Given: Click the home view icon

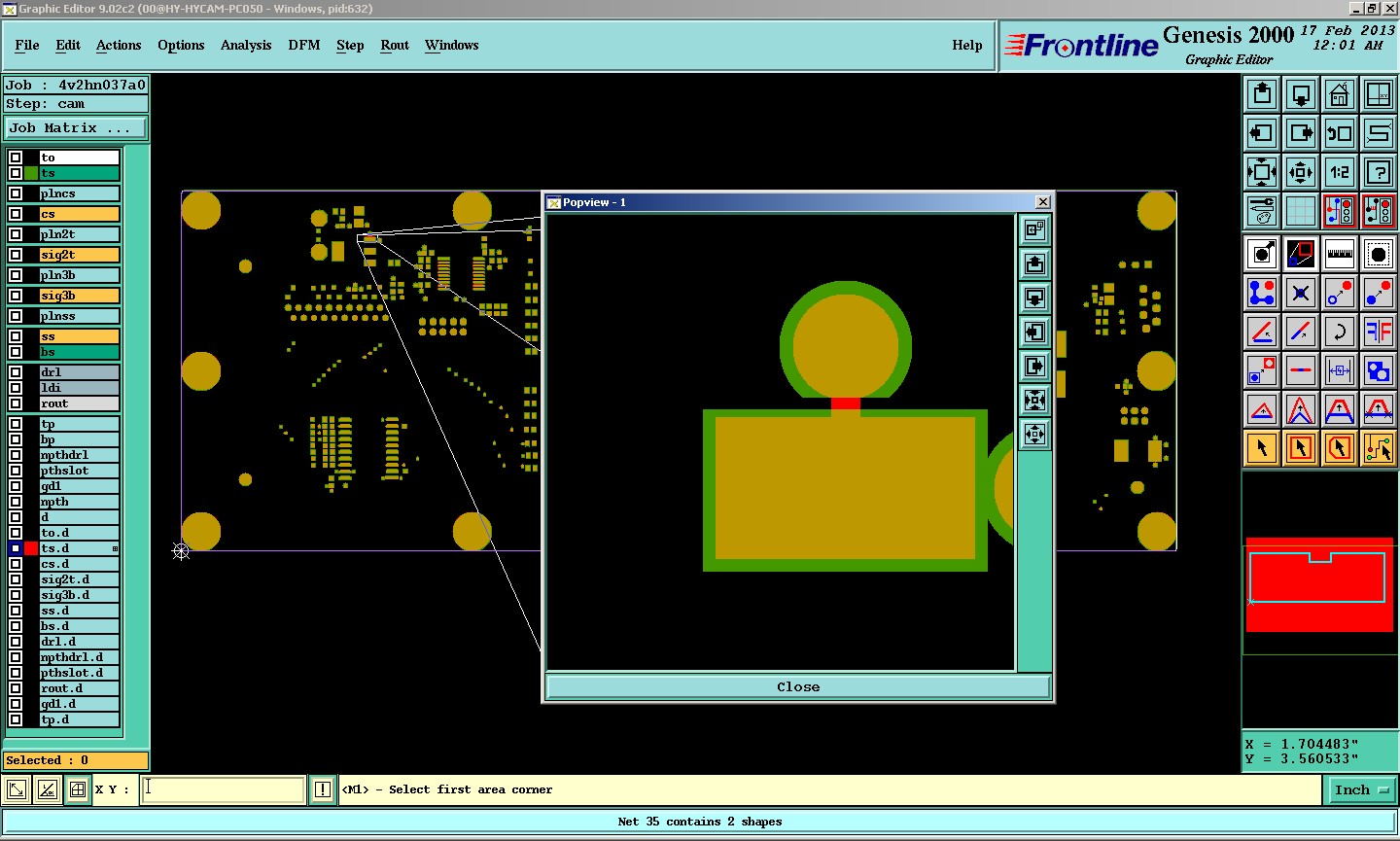Looking at the screenshot, I should [x=1340, y=94].
